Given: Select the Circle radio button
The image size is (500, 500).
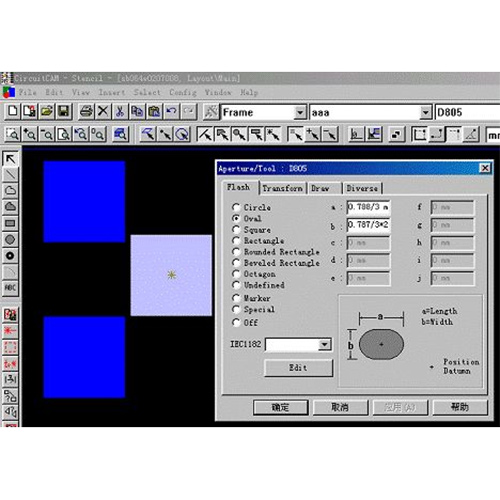Looking at the screenshot, I should (x=236, y=207).
